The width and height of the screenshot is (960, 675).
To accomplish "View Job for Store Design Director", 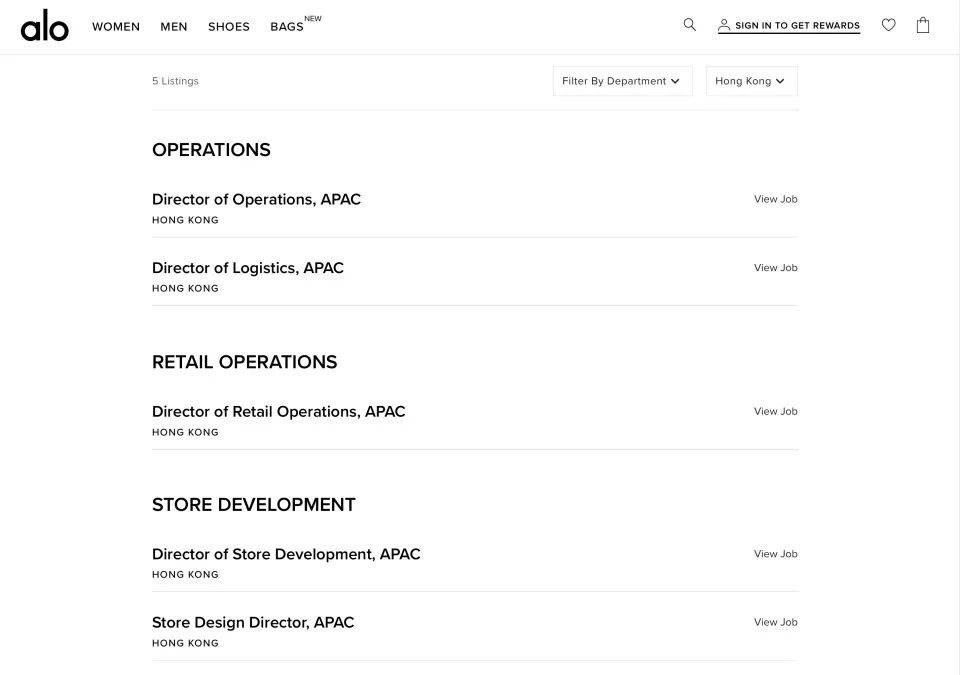I will pos(775,623).
